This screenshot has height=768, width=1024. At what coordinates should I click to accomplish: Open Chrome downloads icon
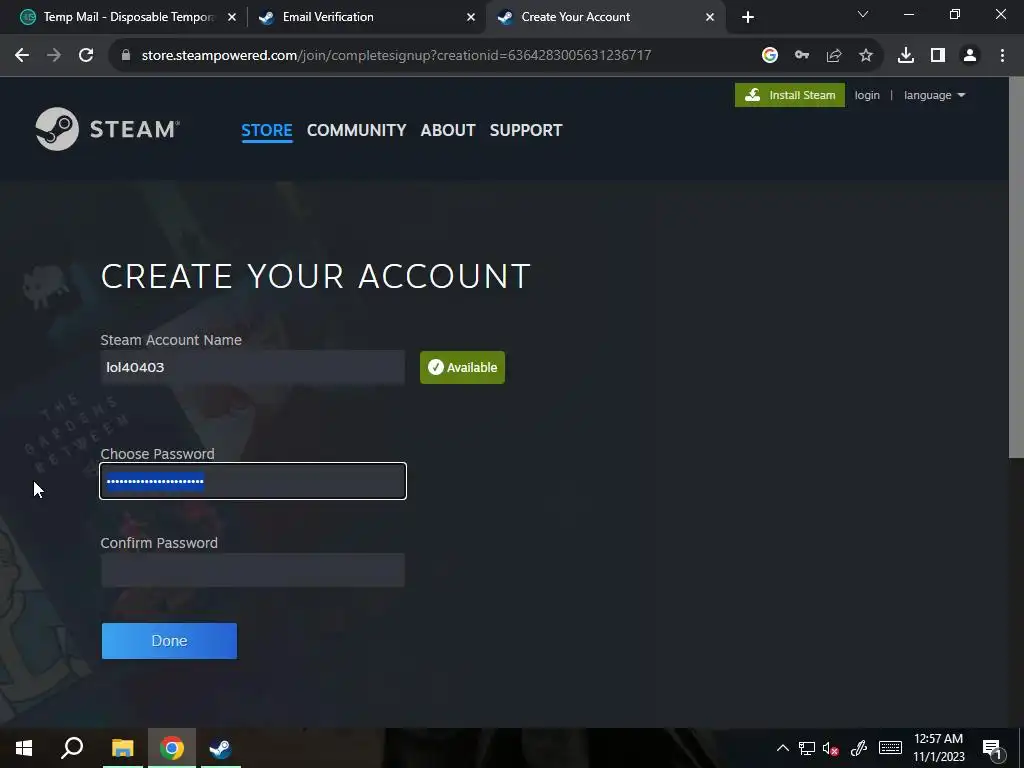[906, 56]
